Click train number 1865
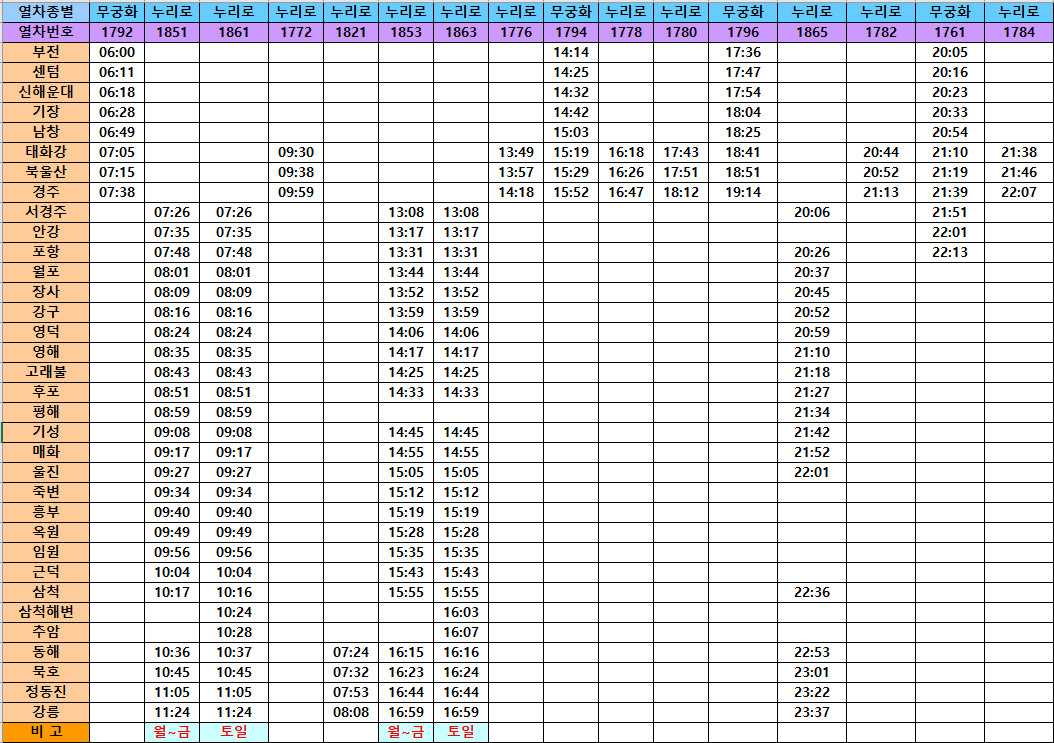The height and width of the screenshot is (743, 1054). pyautogui.click(x=812, y=32)
